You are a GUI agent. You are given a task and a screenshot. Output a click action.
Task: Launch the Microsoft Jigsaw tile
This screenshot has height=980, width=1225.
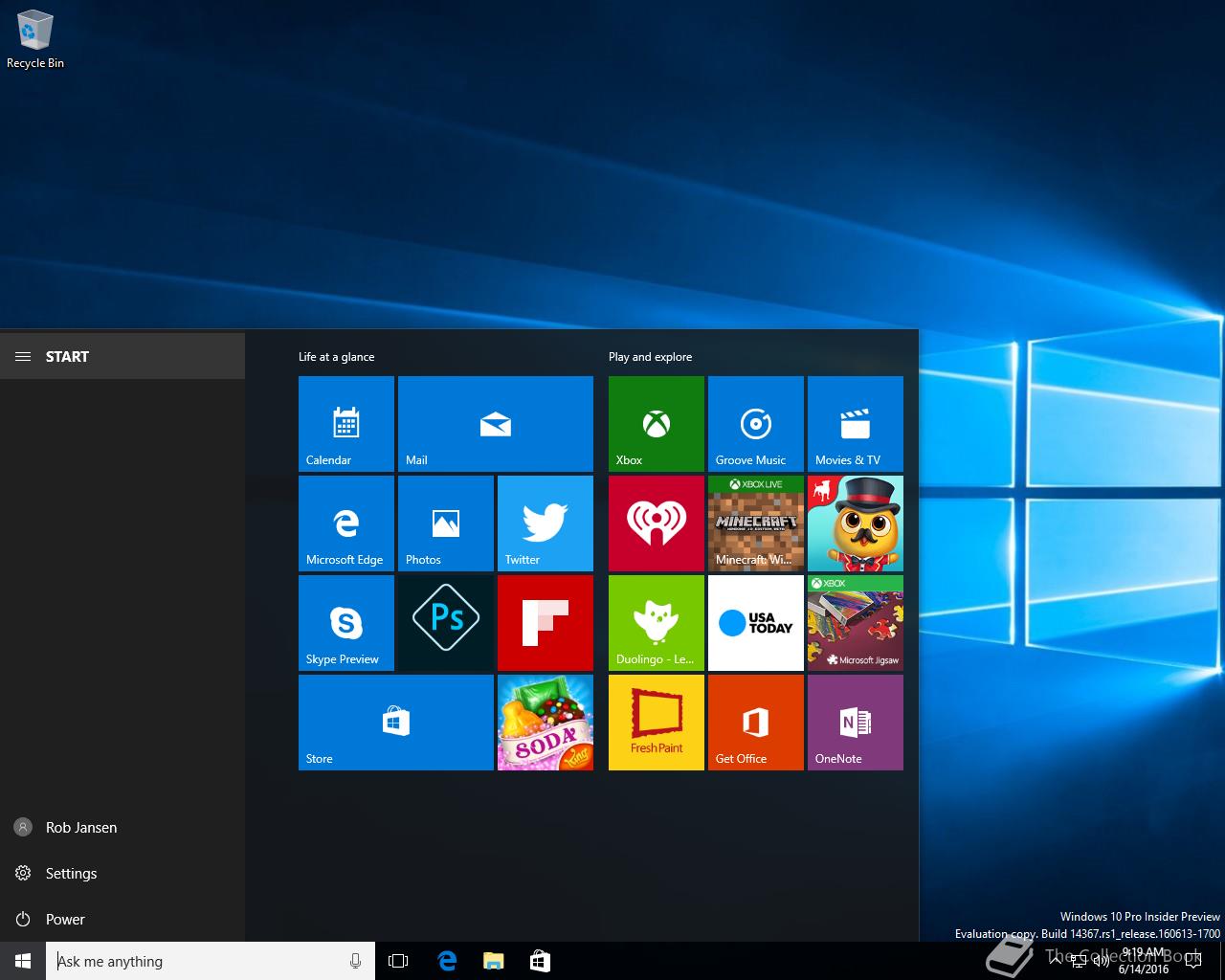pyautogui.click(x=856, y=623)
